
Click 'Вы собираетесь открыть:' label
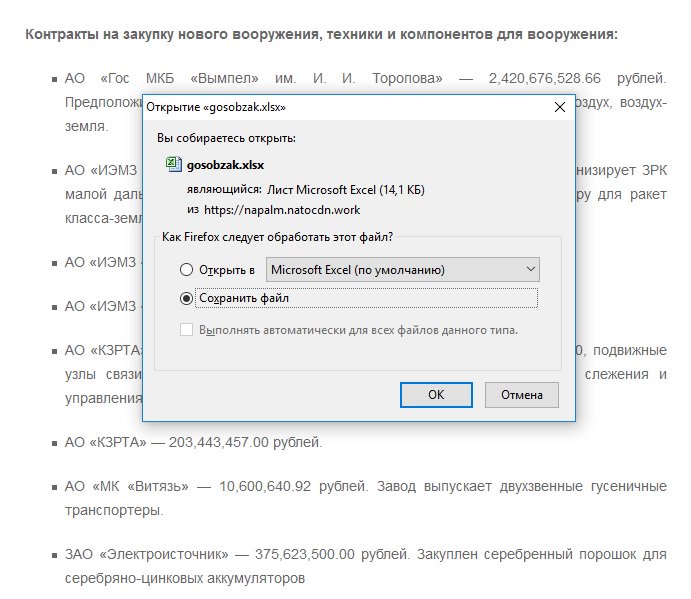coord(226,138)
